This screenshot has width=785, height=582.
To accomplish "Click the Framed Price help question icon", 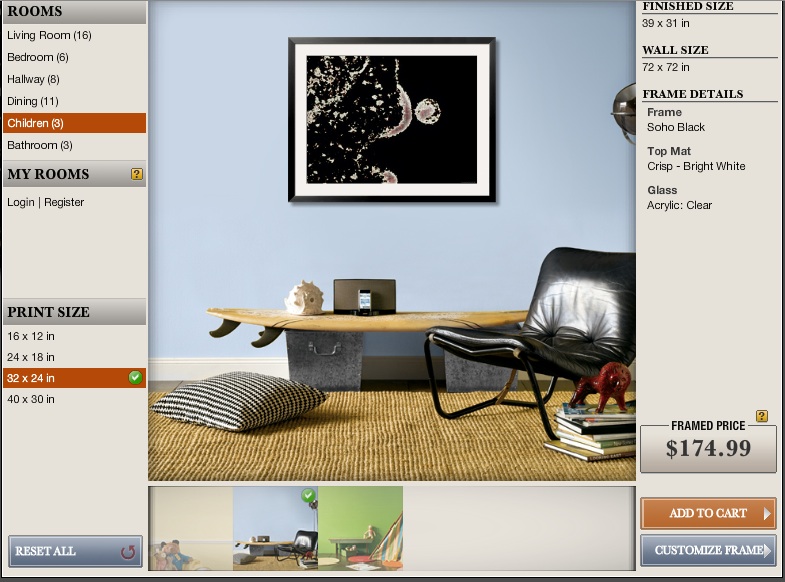I will (762, 416).
